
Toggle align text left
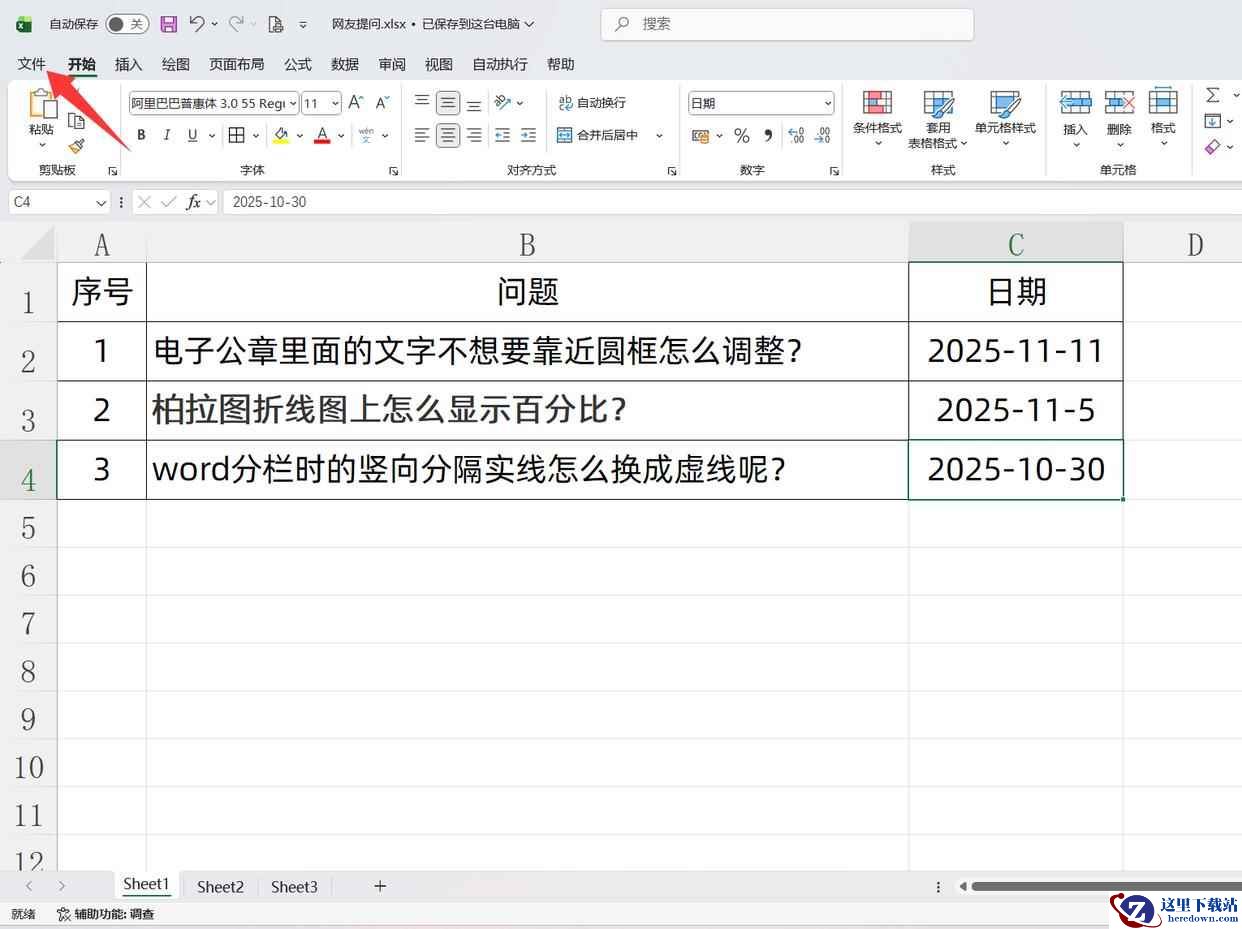tap(422, 135)
